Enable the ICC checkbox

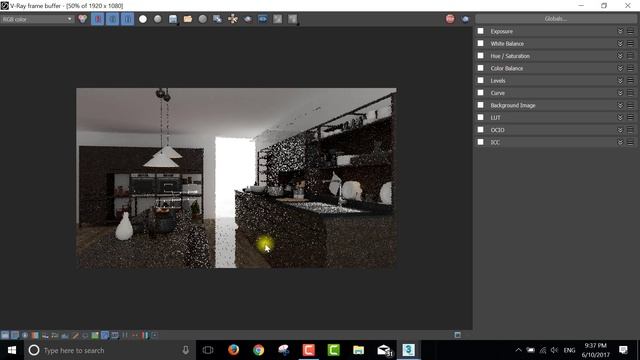(x=480, y=142)
